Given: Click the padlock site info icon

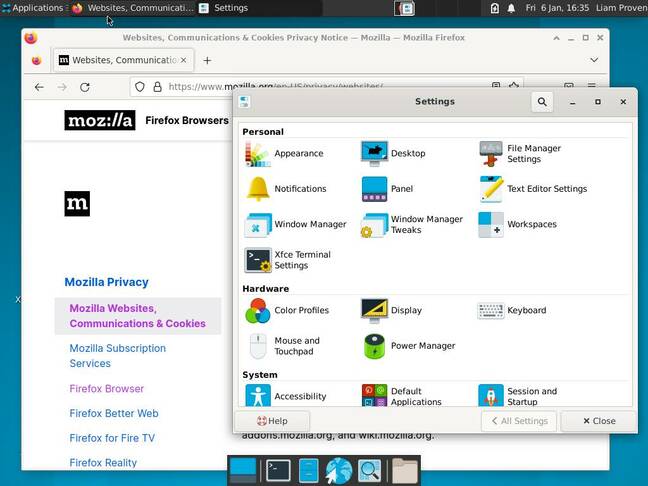Looking at the screenshot, I should click(x=157, y=87).
